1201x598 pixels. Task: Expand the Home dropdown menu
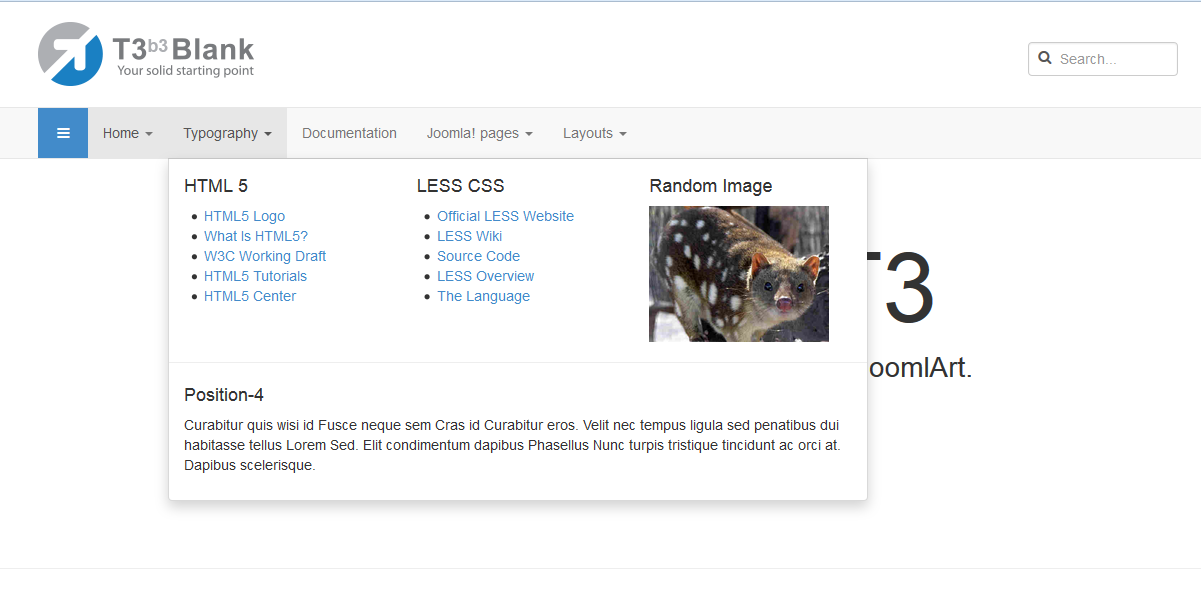click(x=128, y=133)
